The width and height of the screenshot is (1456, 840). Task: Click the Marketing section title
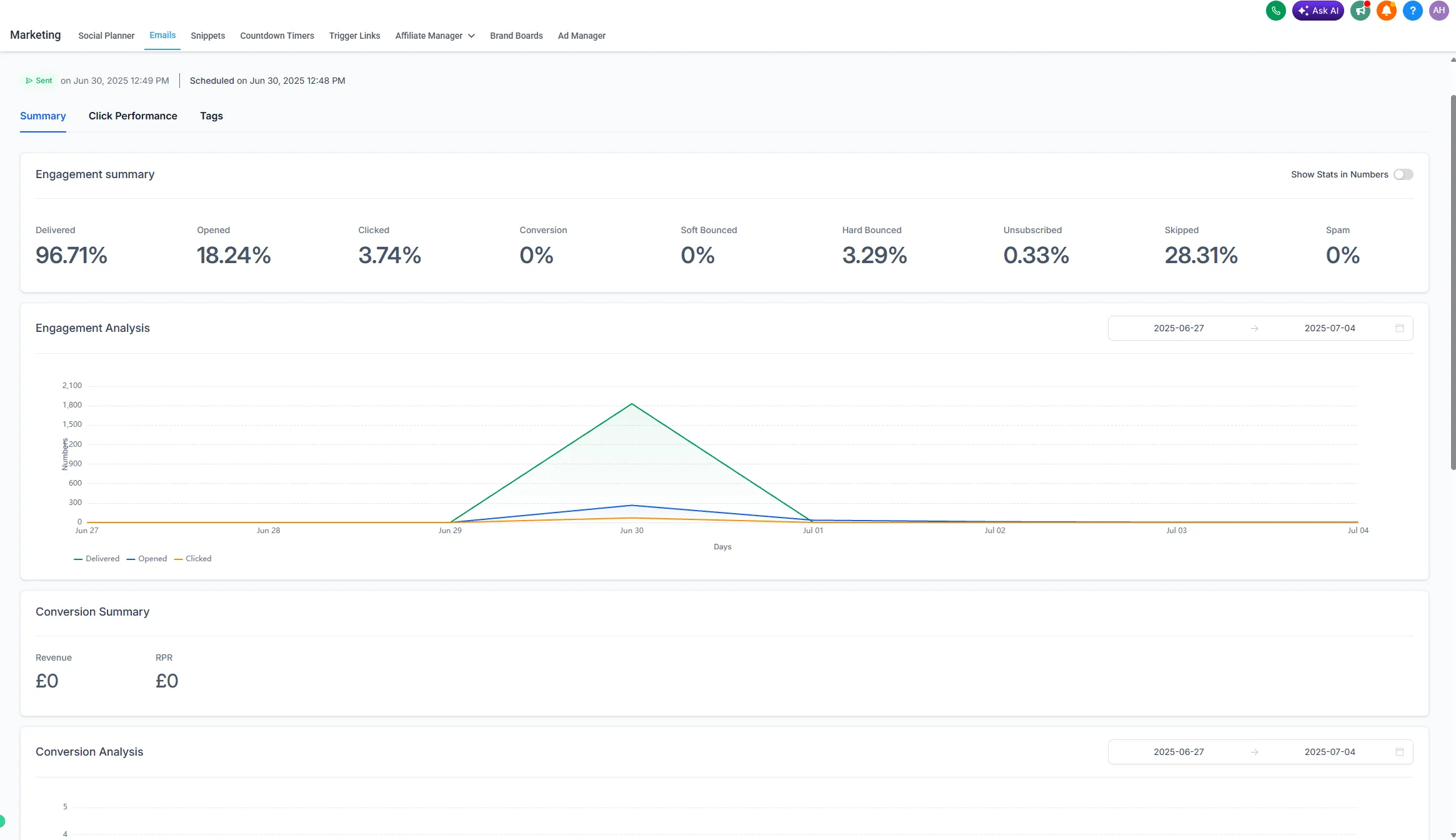click(35, 35)
